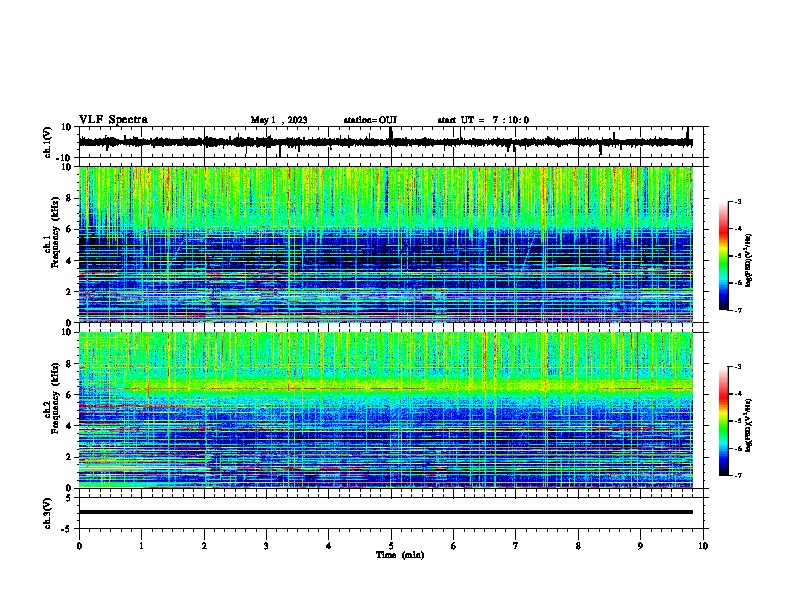Click the log(PSD) label beside ch.1 color bar

click(749, 261)
